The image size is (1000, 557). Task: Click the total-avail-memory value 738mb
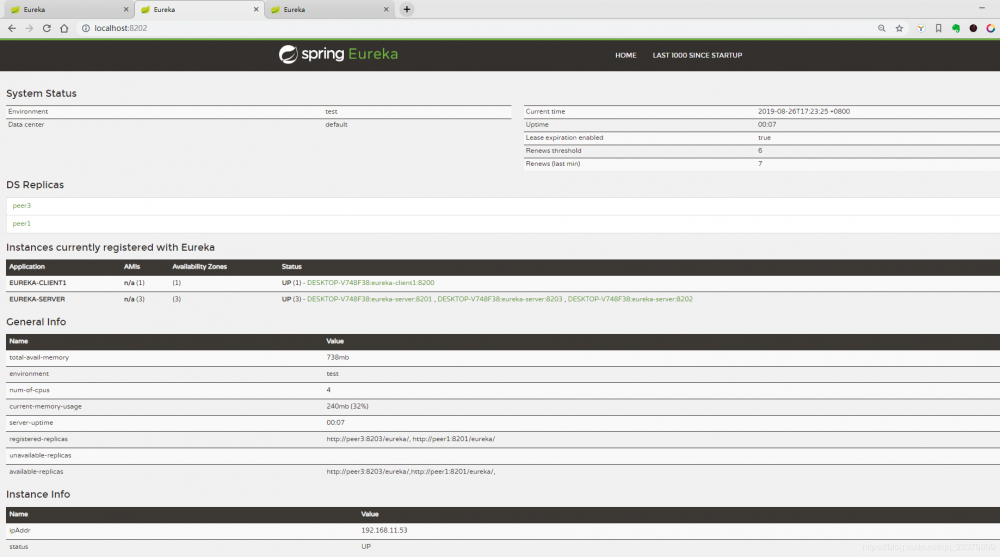[x=337, y=357]
